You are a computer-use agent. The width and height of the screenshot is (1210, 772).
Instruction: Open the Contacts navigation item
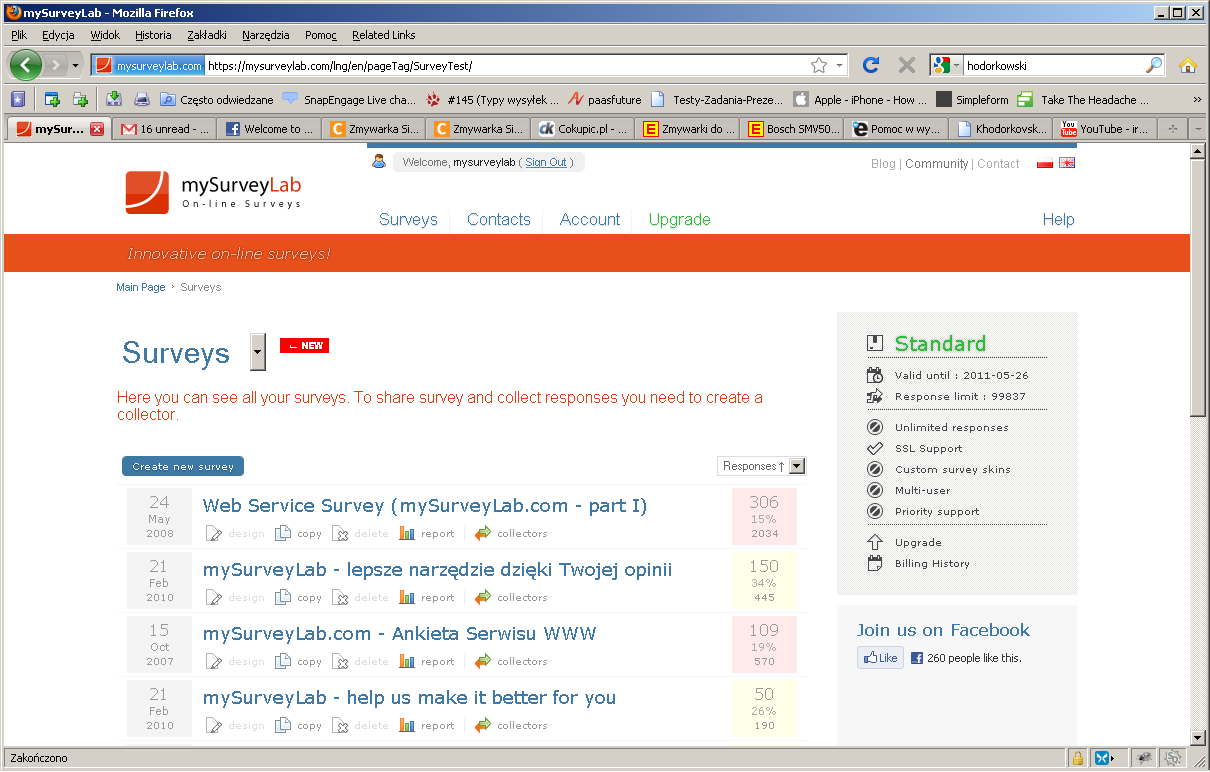[498, 220]
